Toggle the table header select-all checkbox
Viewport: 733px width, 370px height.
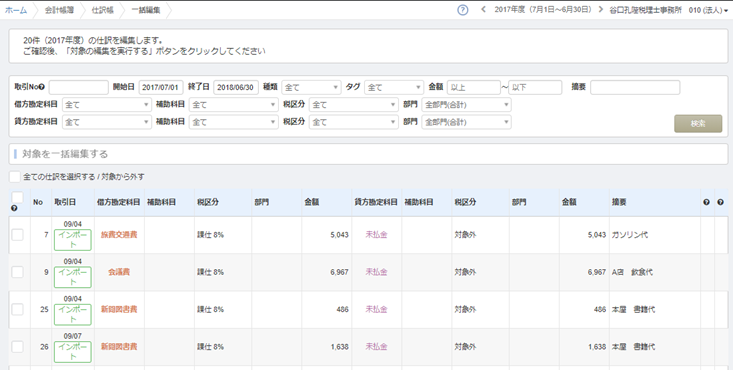(17, 197)
